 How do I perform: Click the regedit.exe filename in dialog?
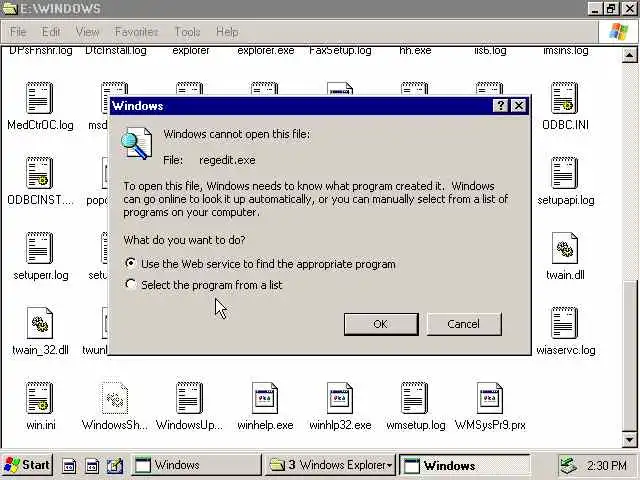[x=227, y=160]
